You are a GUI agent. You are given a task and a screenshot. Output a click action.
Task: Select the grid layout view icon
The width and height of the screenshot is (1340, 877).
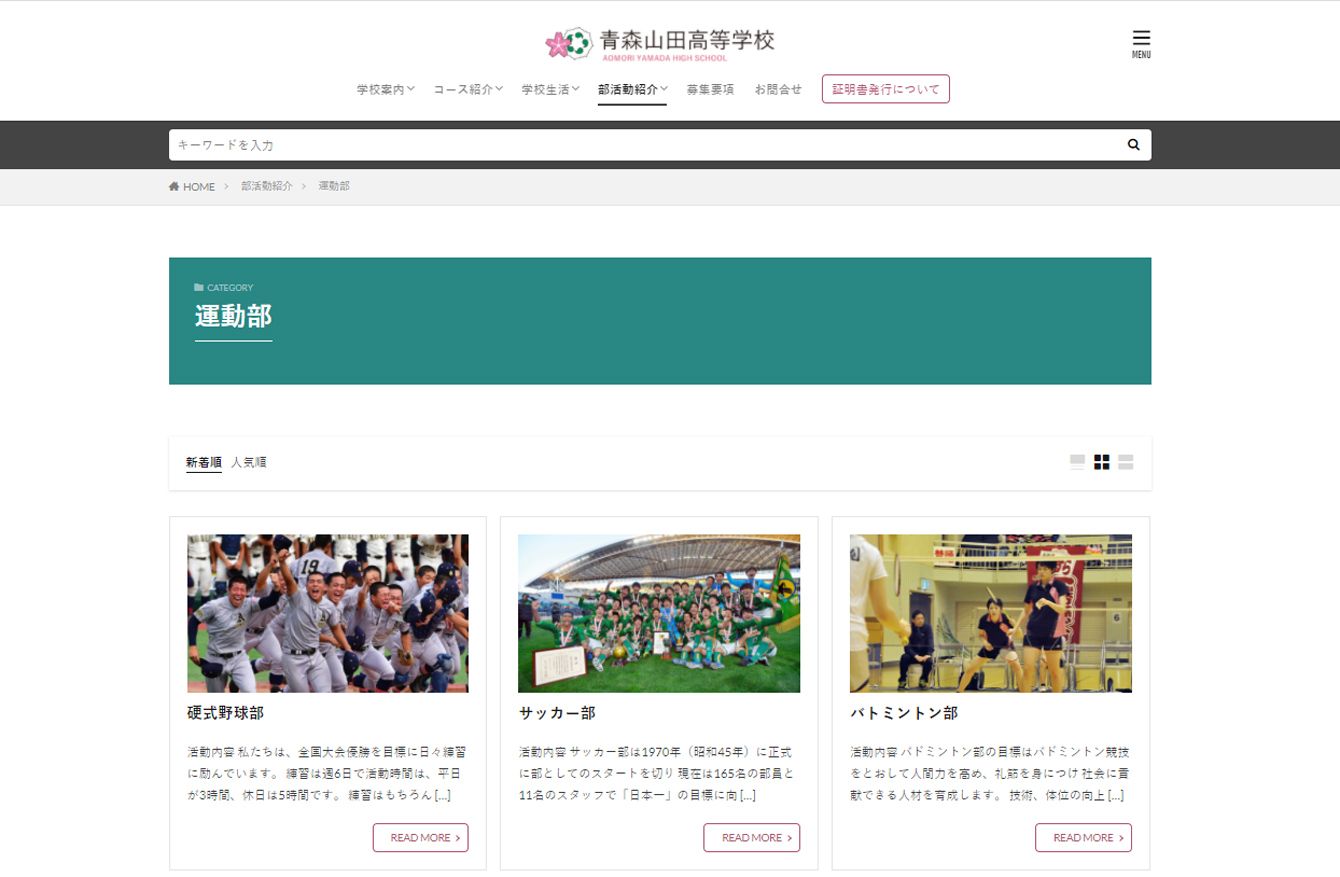(1101, 462)
